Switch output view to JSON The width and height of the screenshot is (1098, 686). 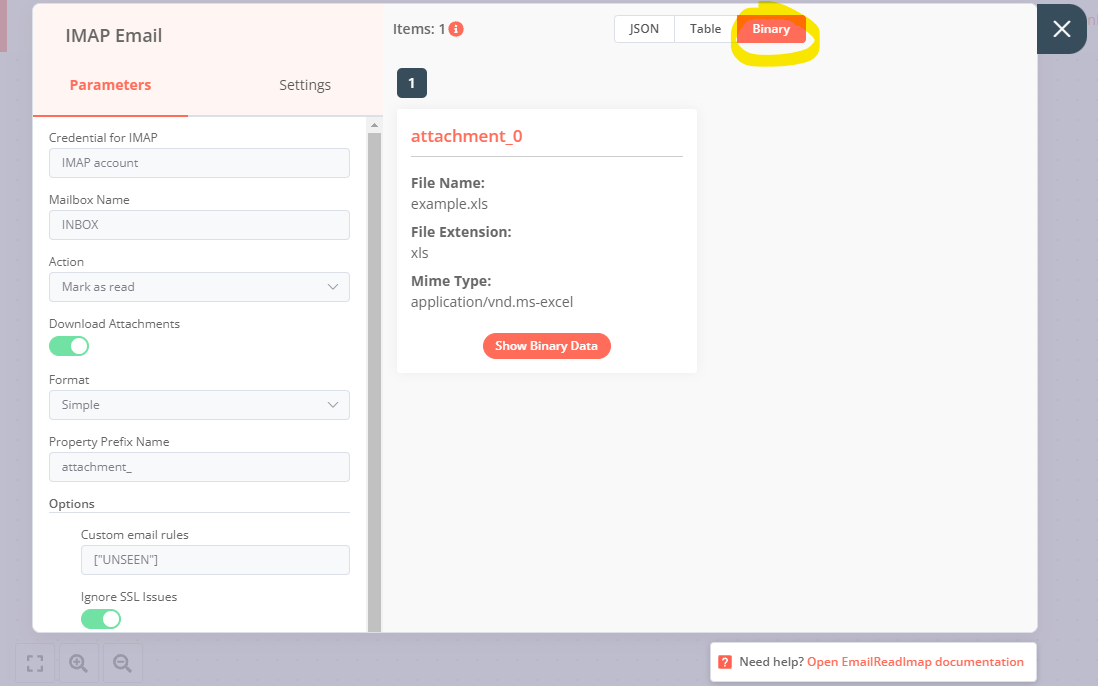644,29
